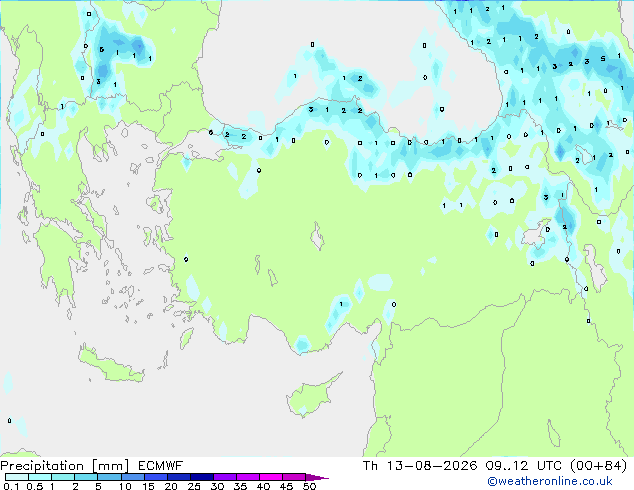Screen dimensions: 634x490
Task: Click the 2–5 mm legend color box
Action: pos(86,477)
